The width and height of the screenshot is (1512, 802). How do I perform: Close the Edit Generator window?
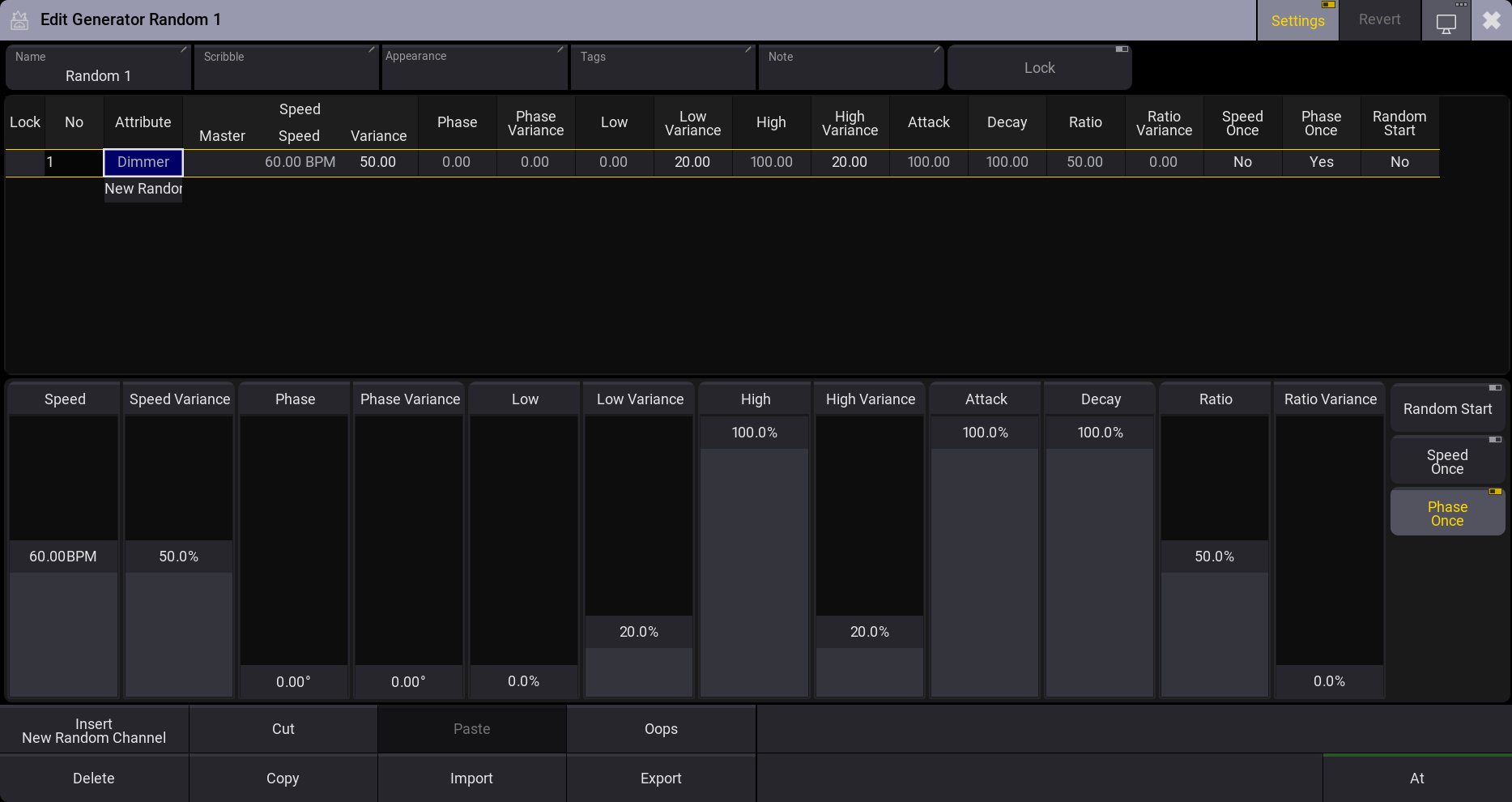[1491, 20]
